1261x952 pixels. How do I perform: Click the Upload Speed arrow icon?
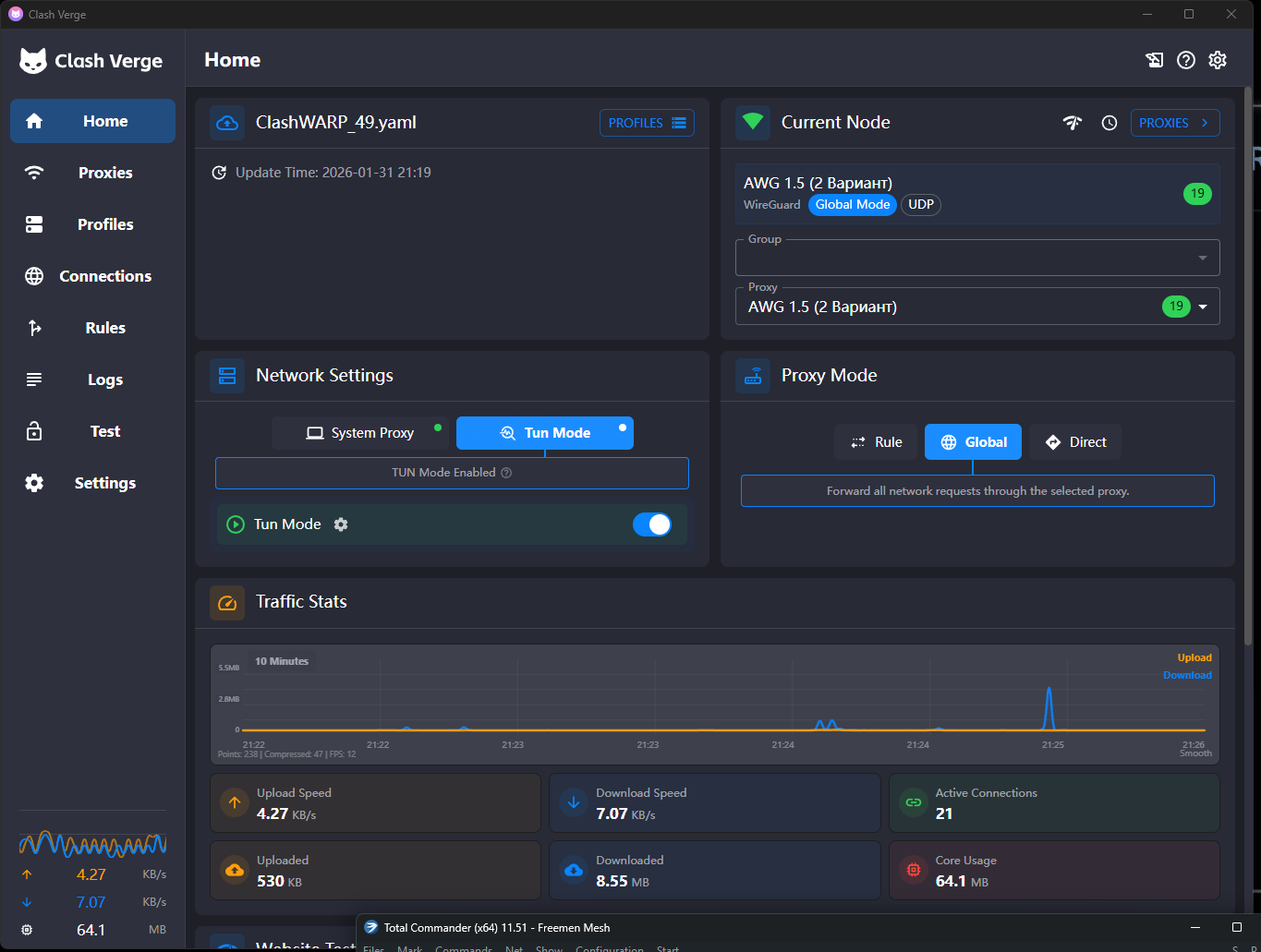pos(235,803)
